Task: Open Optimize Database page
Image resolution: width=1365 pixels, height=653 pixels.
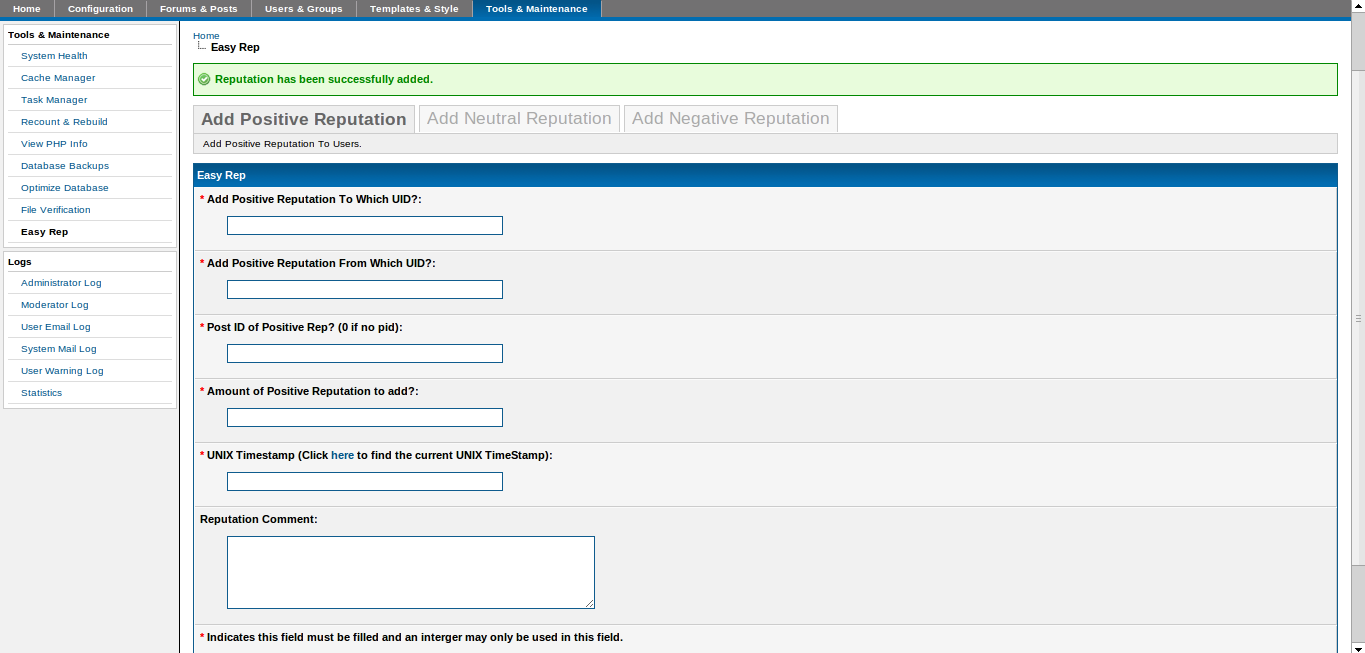Action: click(65, 188)
